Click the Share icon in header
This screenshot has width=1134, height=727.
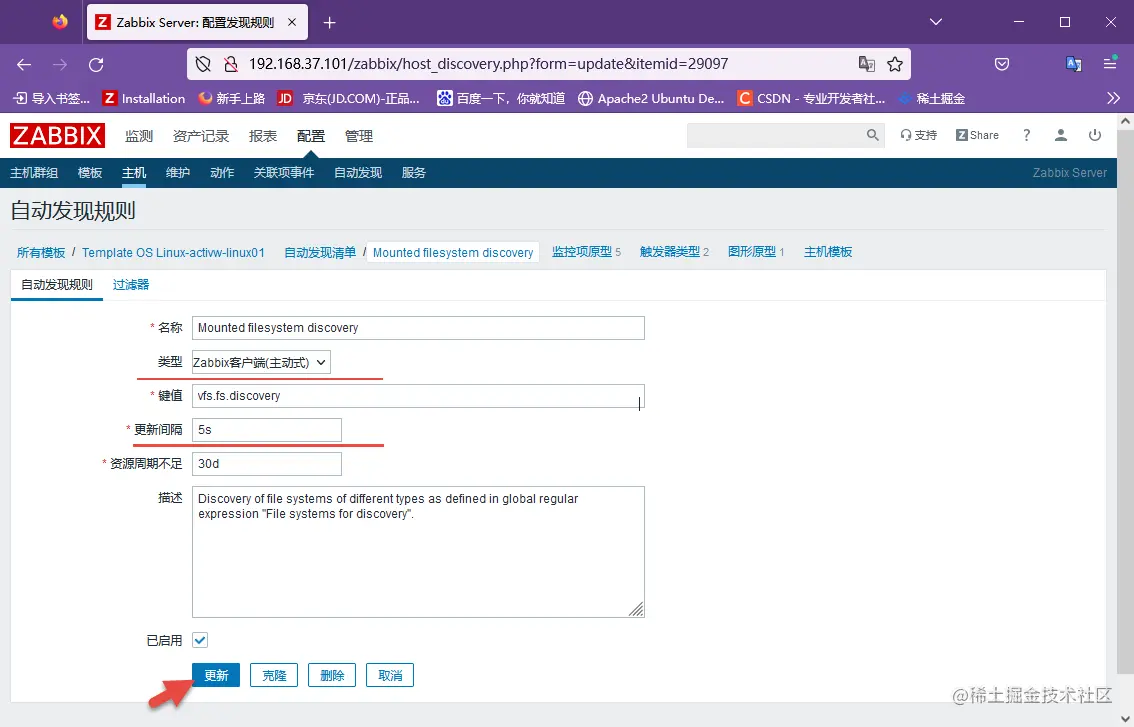977,134
